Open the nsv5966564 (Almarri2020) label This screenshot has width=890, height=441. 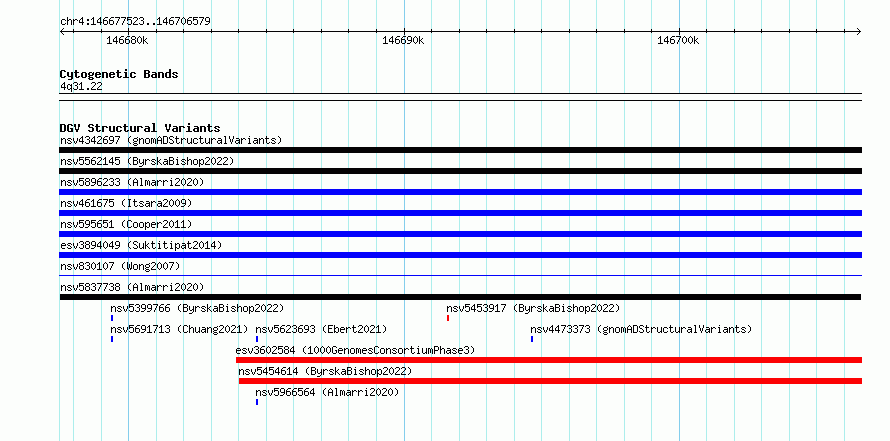click(327, 392)
